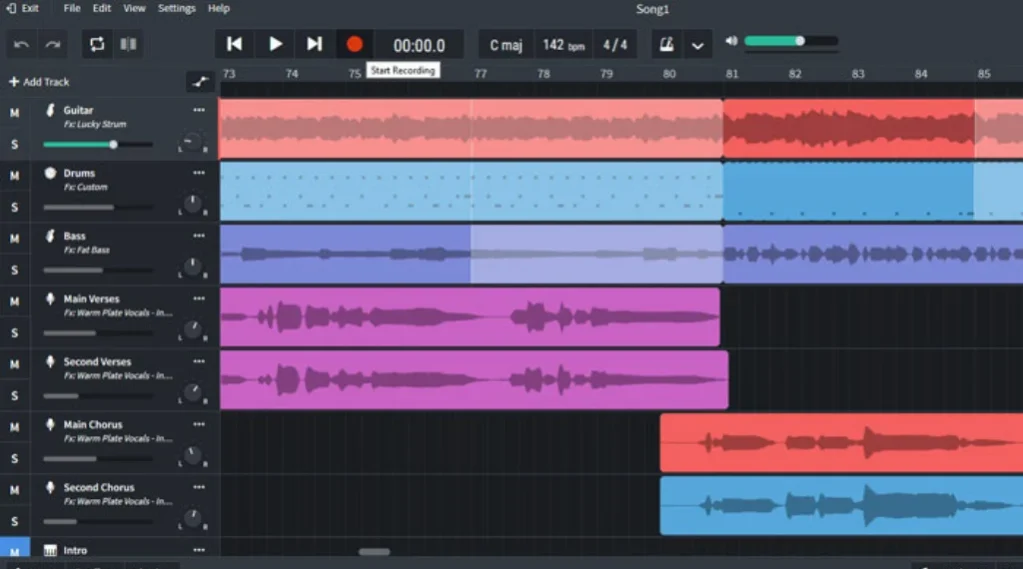Open the Help menu

point(219,8)
